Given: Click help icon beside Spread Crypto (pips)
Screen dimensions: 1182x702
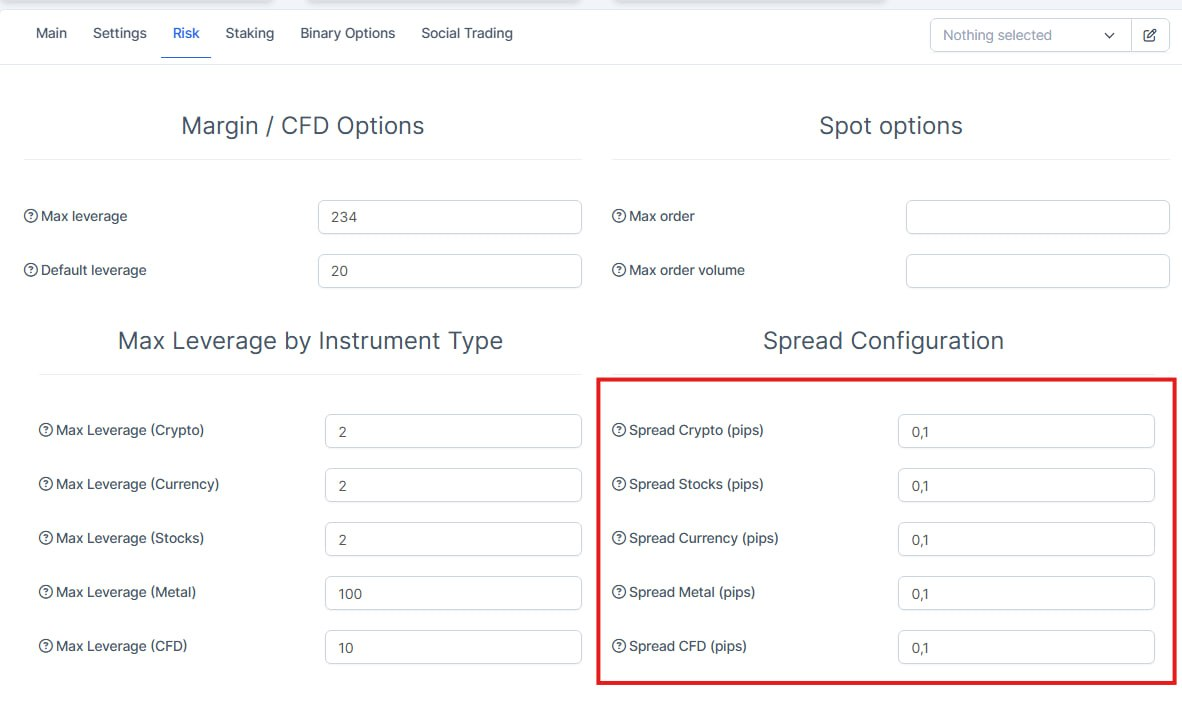Looking at the screenshot, I should (x=619, y=431).
